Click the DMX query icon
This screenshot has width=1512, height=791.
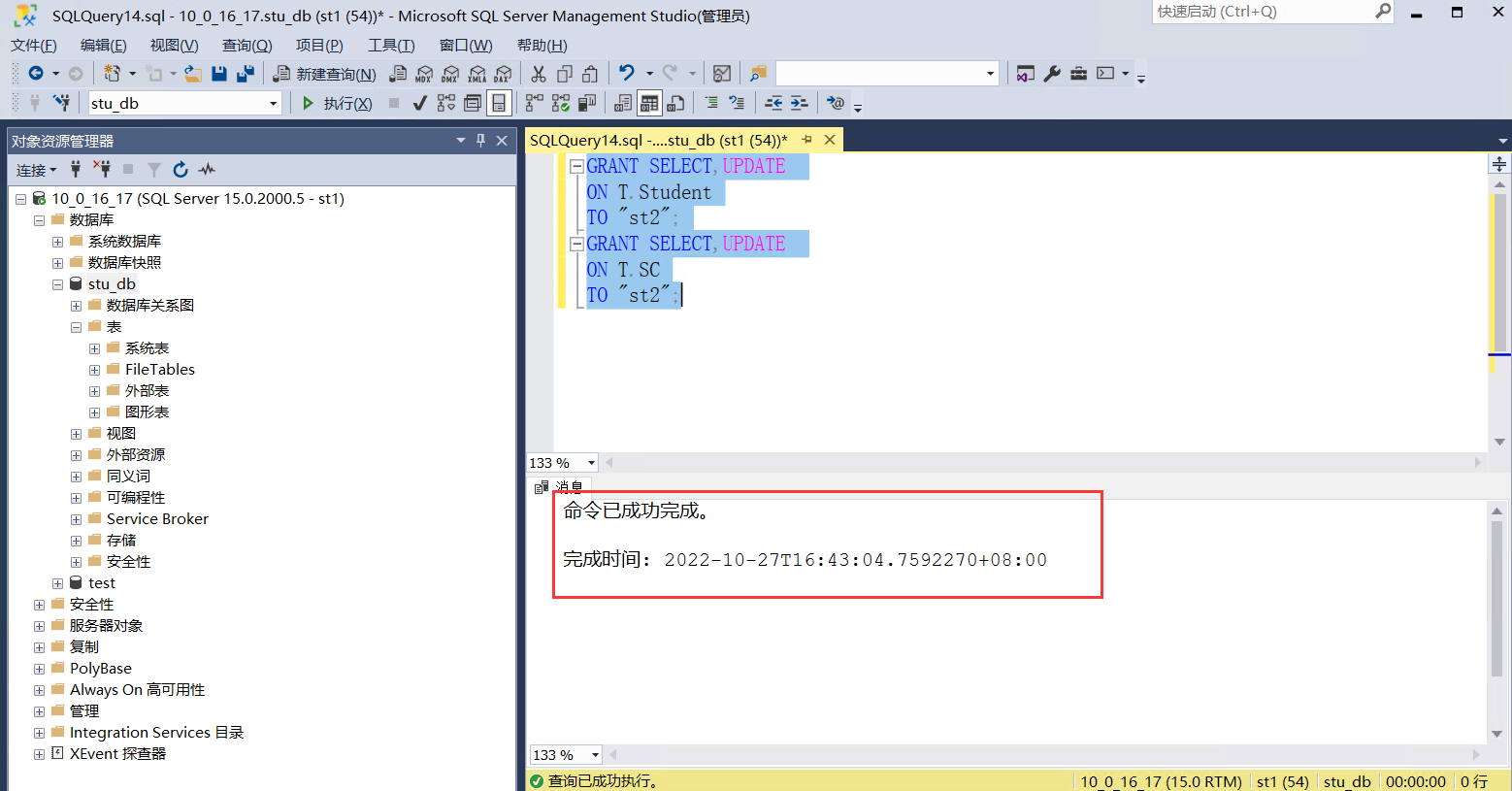(x=450, y=74)
